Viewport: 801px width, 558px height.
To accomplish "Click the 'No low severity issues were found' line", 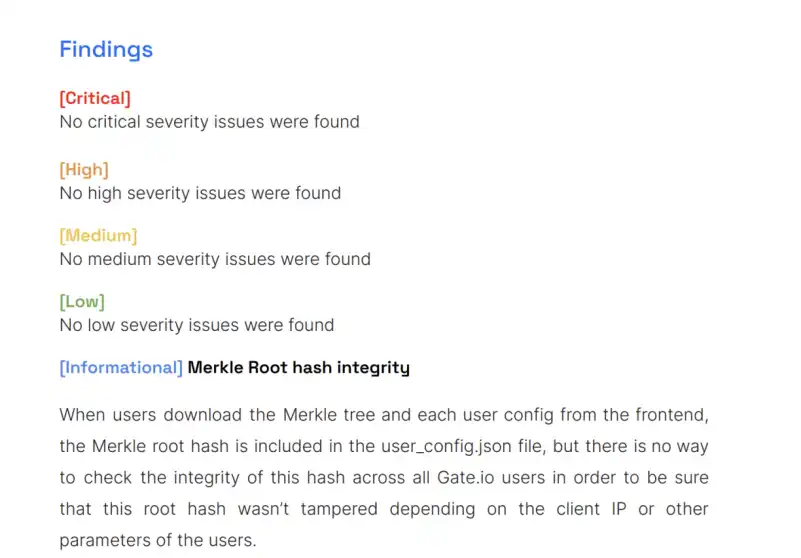I will (197, 325).
